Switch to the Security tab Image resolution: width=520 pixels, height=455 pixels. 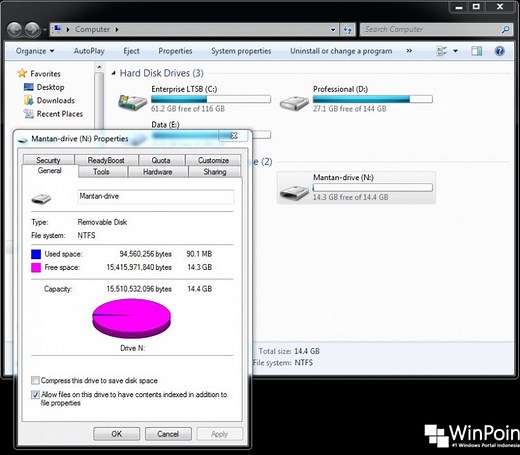[x=48, y=160]
